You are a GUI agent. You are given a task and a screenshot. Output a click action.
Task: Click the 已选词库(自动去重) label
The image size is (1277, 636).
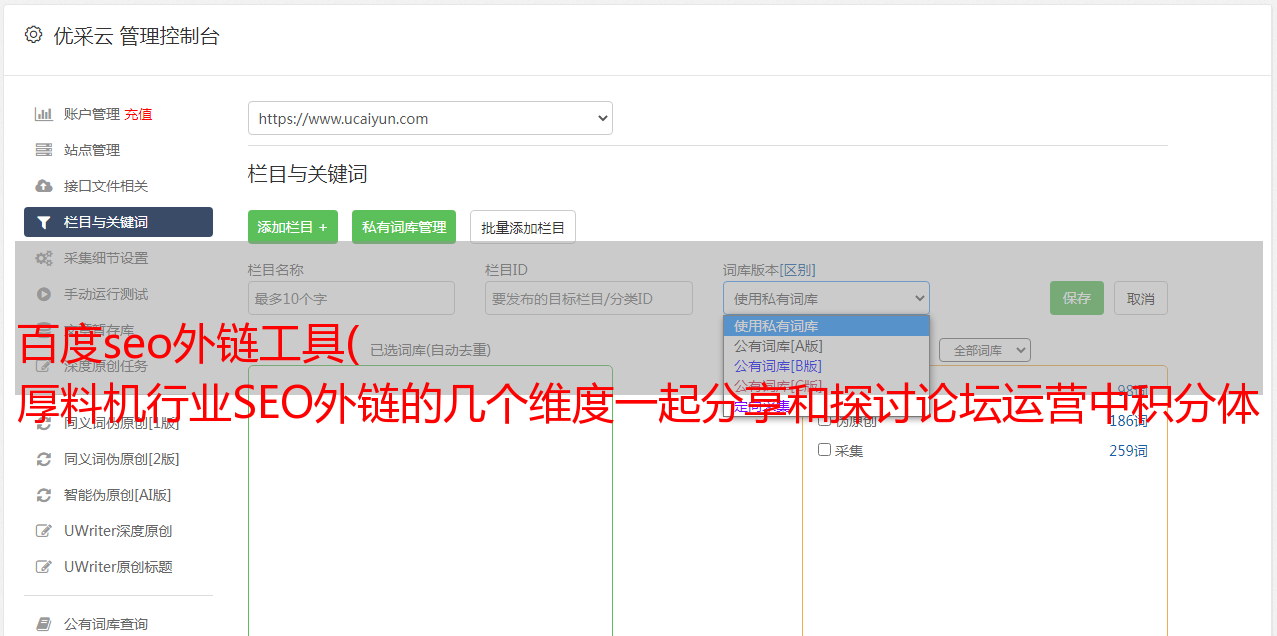pos(430,350)
